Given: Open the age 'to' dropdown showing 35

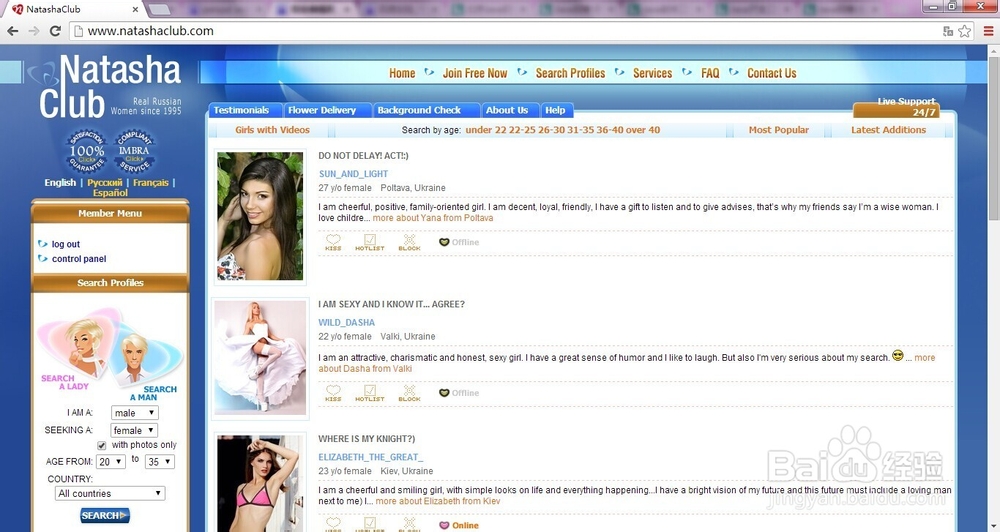Looking at the screenshot, I should (159, 462).
